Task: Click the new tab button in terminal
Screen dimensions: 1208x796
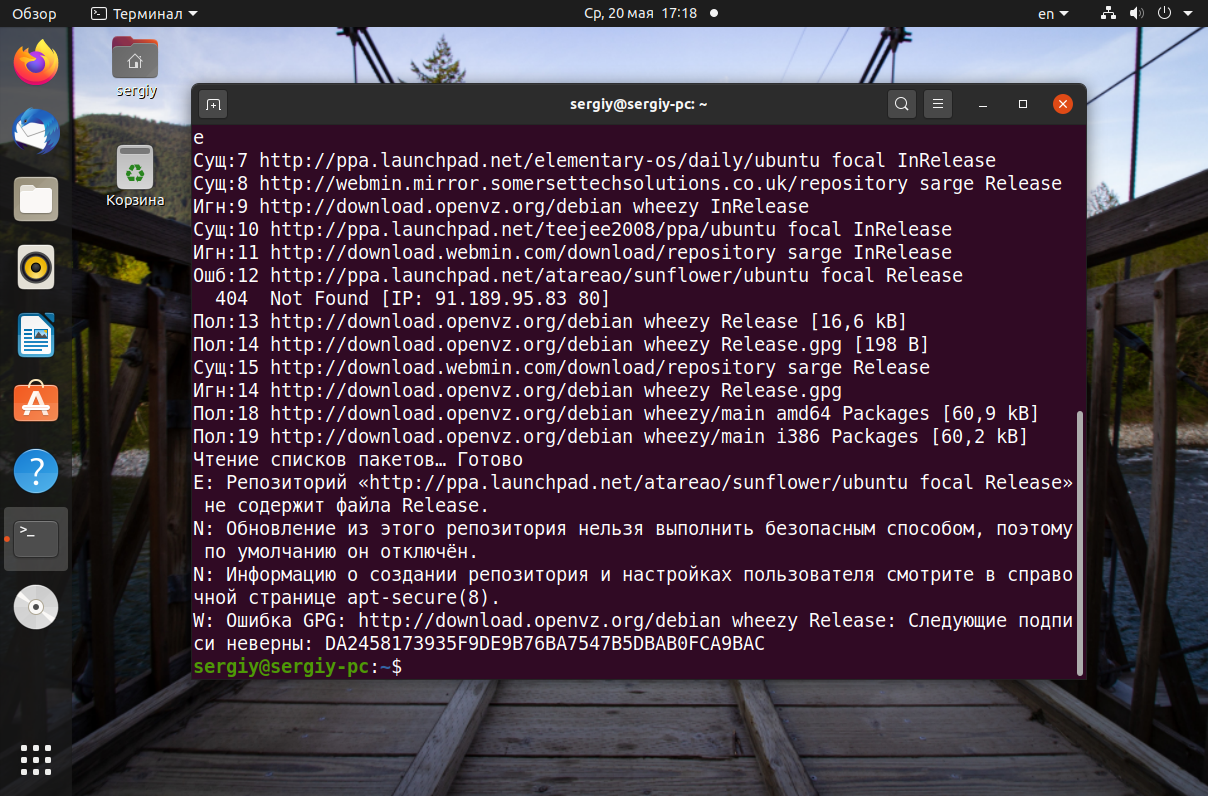Action: point(212,104)
